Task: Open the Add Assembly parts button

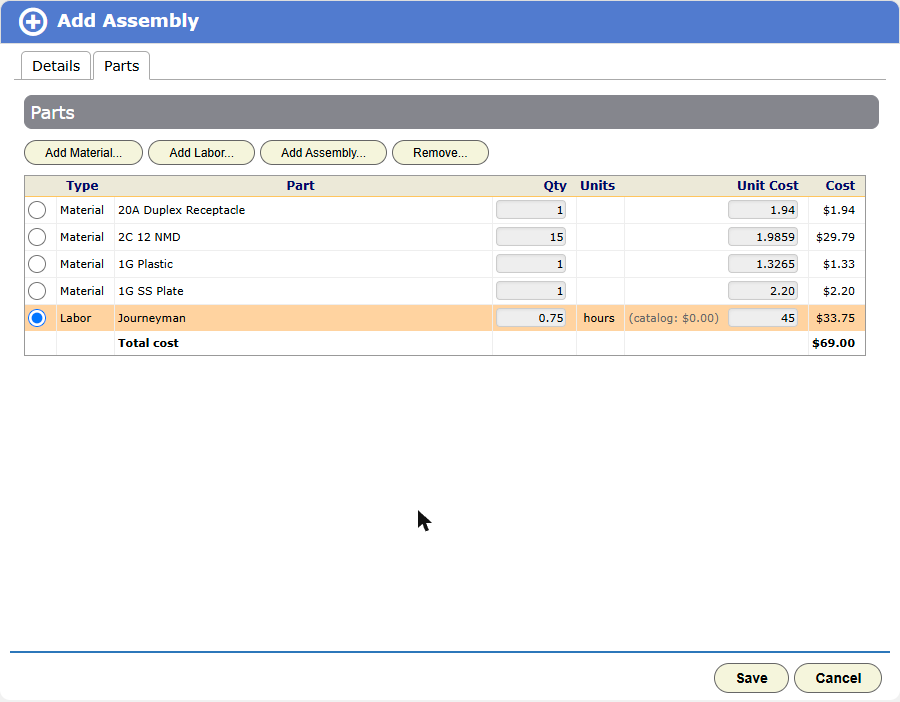Action: tap(323, 153)
